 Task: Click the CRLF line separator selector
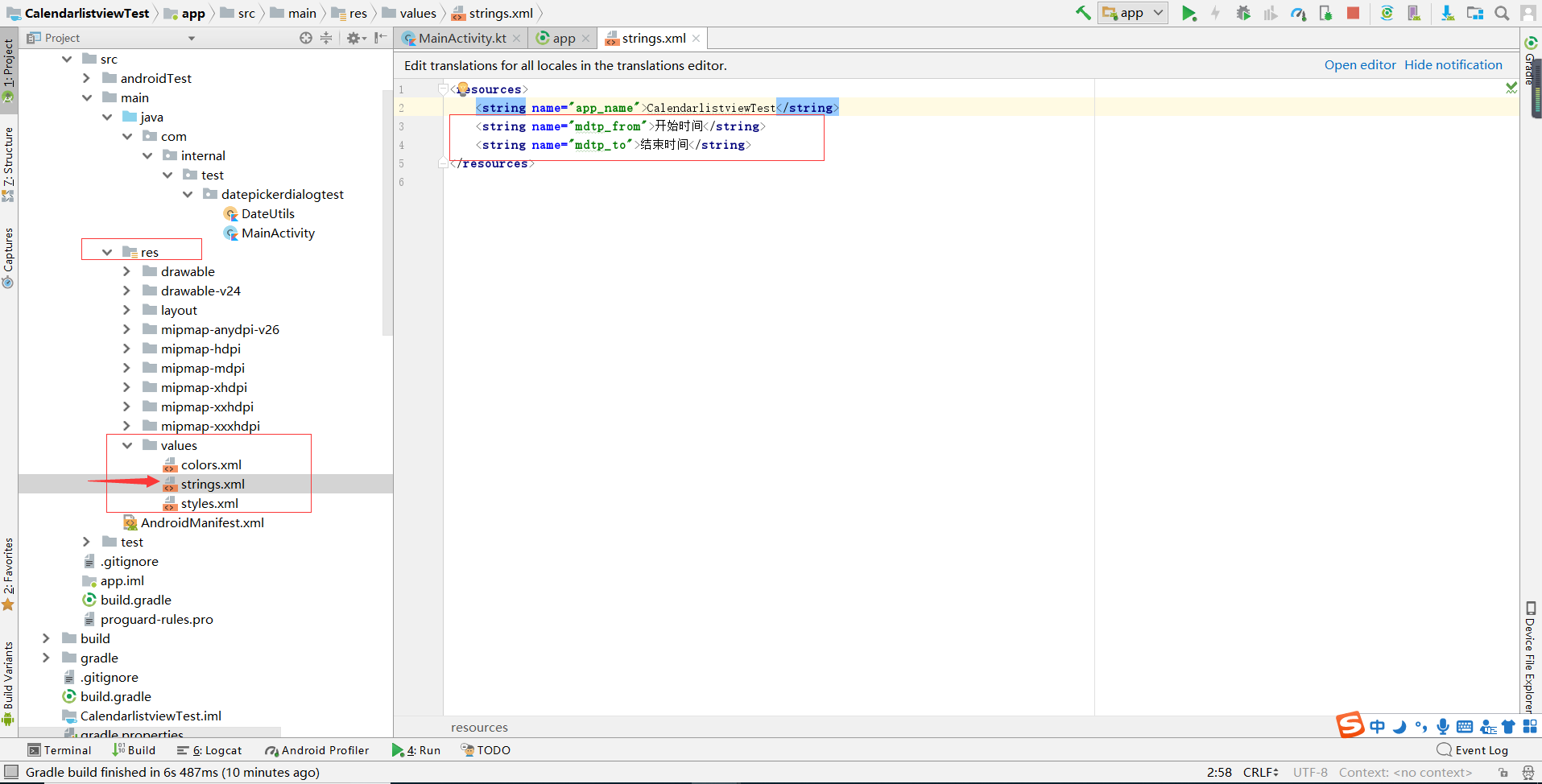point(1260,773)
